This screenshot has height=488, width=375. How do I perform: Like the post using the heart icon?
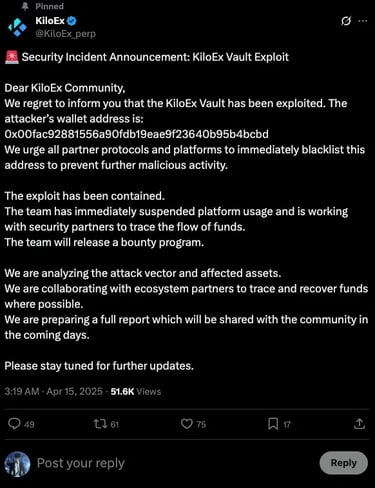(187, 424)
